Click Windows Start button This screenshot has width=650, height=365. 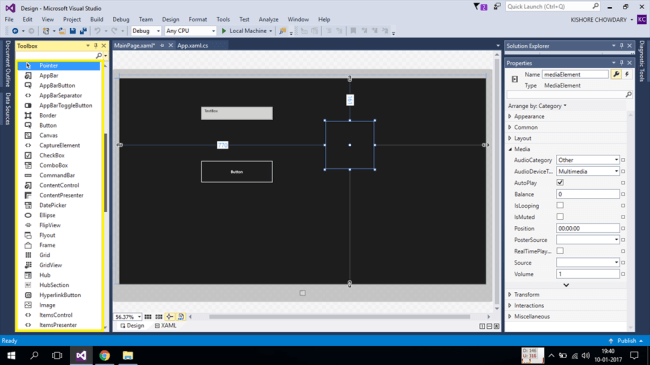pos(11,355)
